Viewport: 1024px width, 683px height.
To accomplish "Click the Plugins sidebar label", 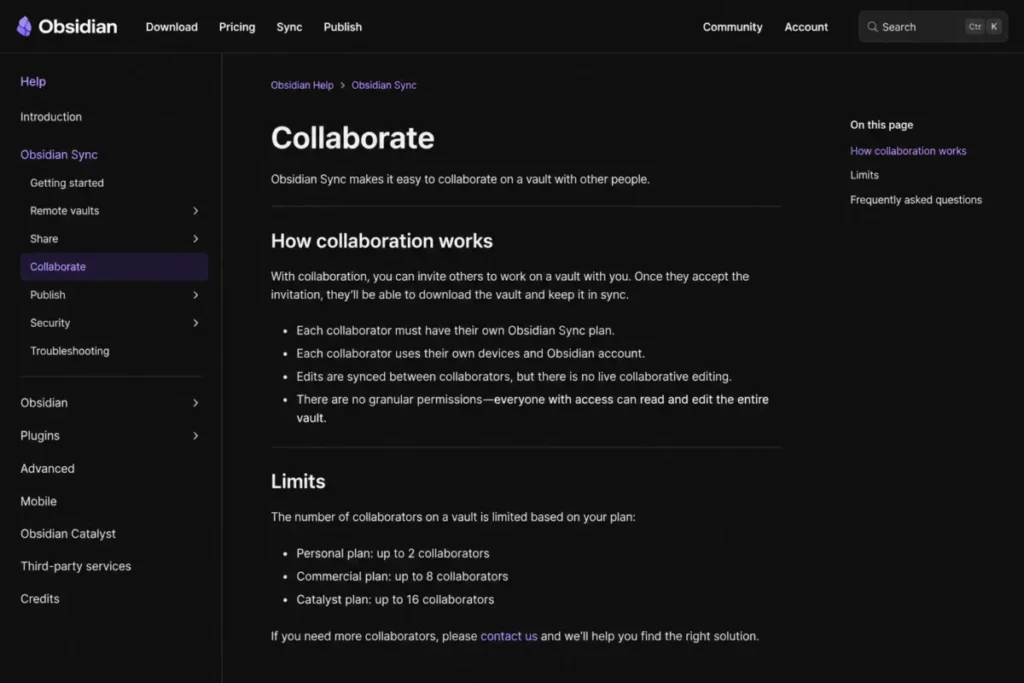I will point(40,436).
